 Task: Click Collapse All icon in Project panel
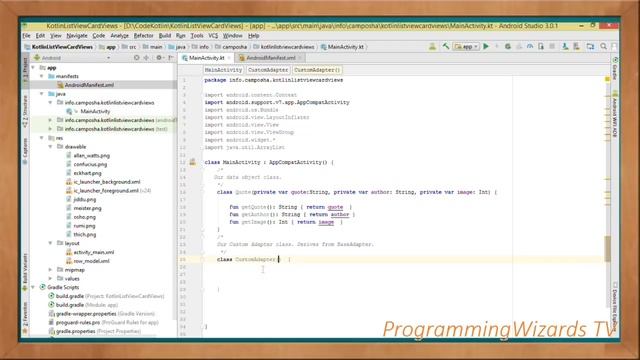click(147, 58)
